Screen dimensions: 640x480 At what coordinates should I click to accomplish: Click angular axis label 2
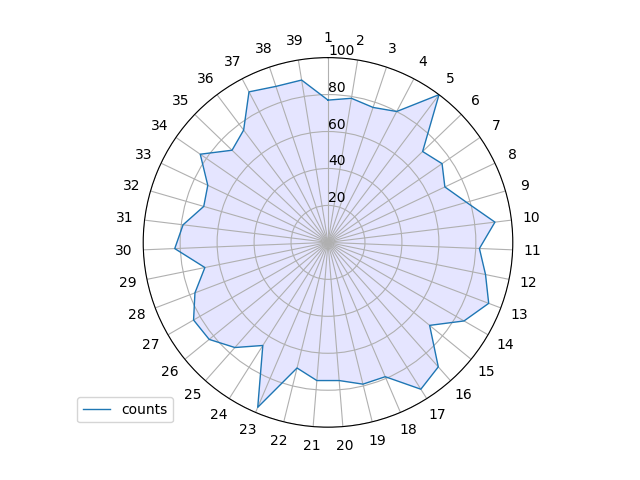(x=360, y=40)
